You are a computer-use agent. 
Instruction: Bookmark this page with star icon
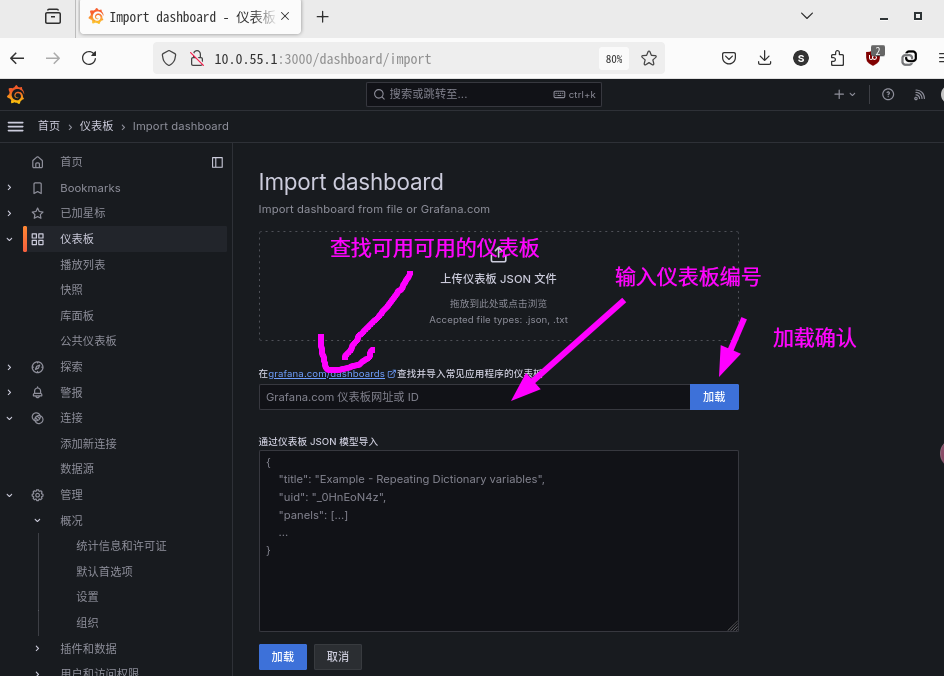pyautogui.click(x=648, y=58)
